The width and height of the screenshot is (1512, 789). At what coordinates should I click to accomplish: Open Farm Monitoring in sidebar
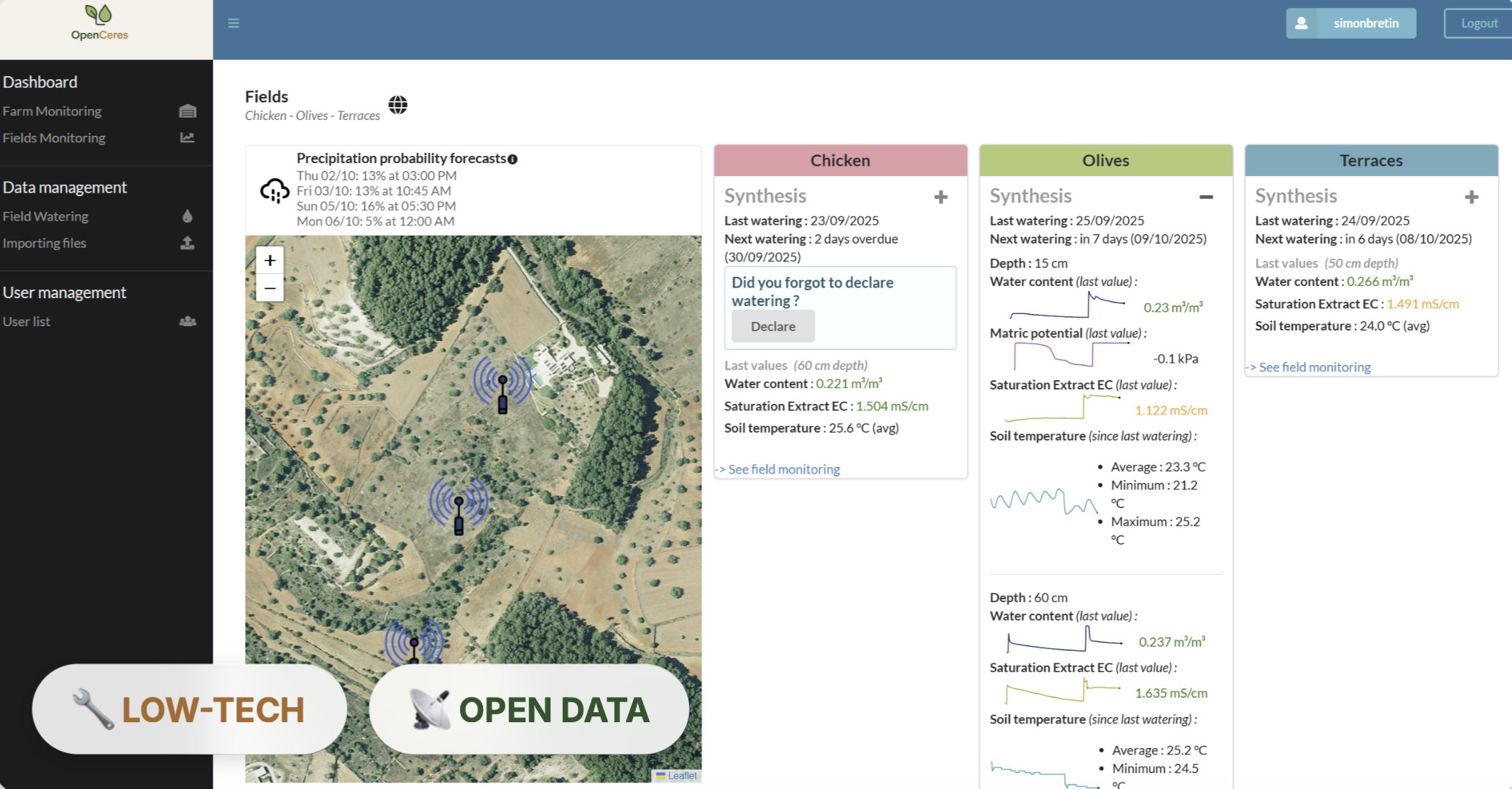tap(52, 111)
